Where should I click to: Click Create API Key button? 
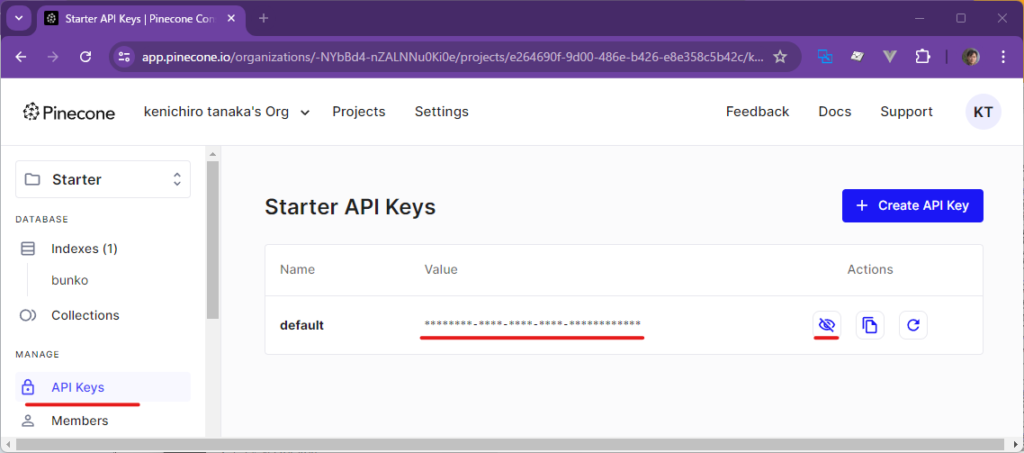(x=912, y=206)
